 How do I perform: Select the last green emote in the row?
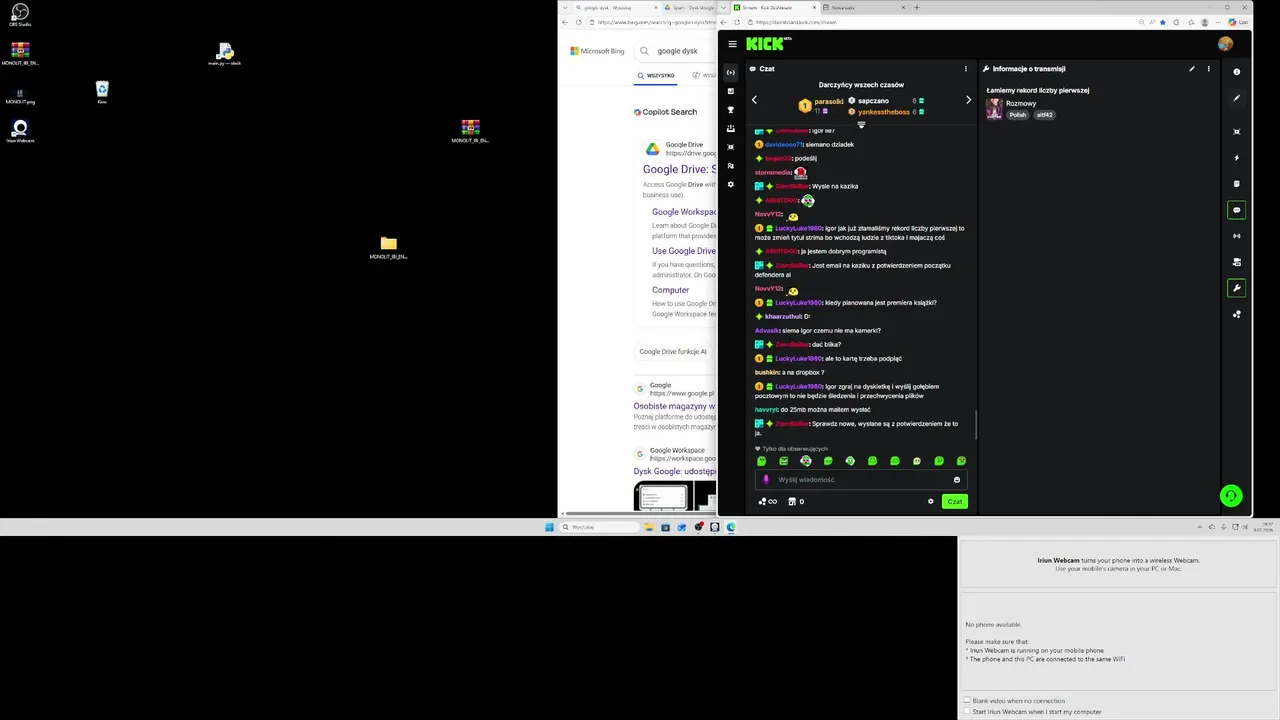point(961,461)
